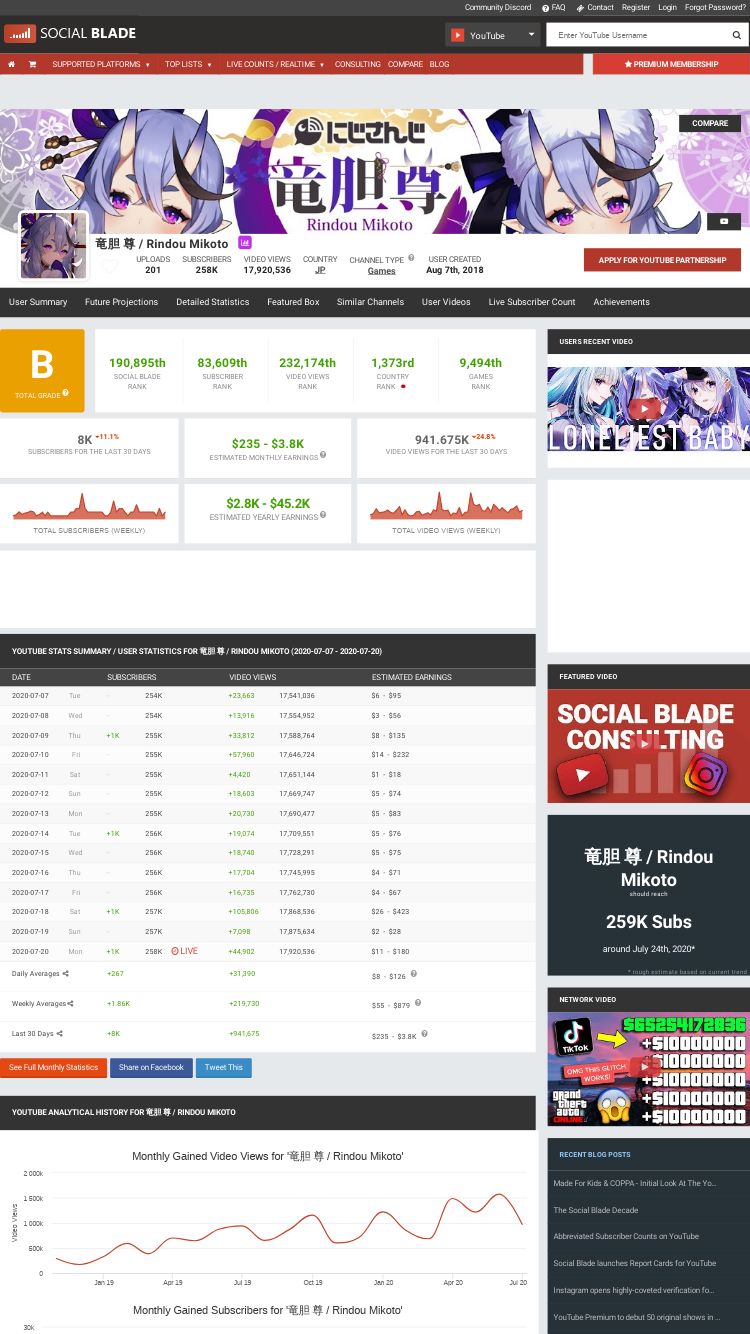750x1334 pixels.
Task: Open Social Blade launches Report Cards post
Action: [635, 1263]
